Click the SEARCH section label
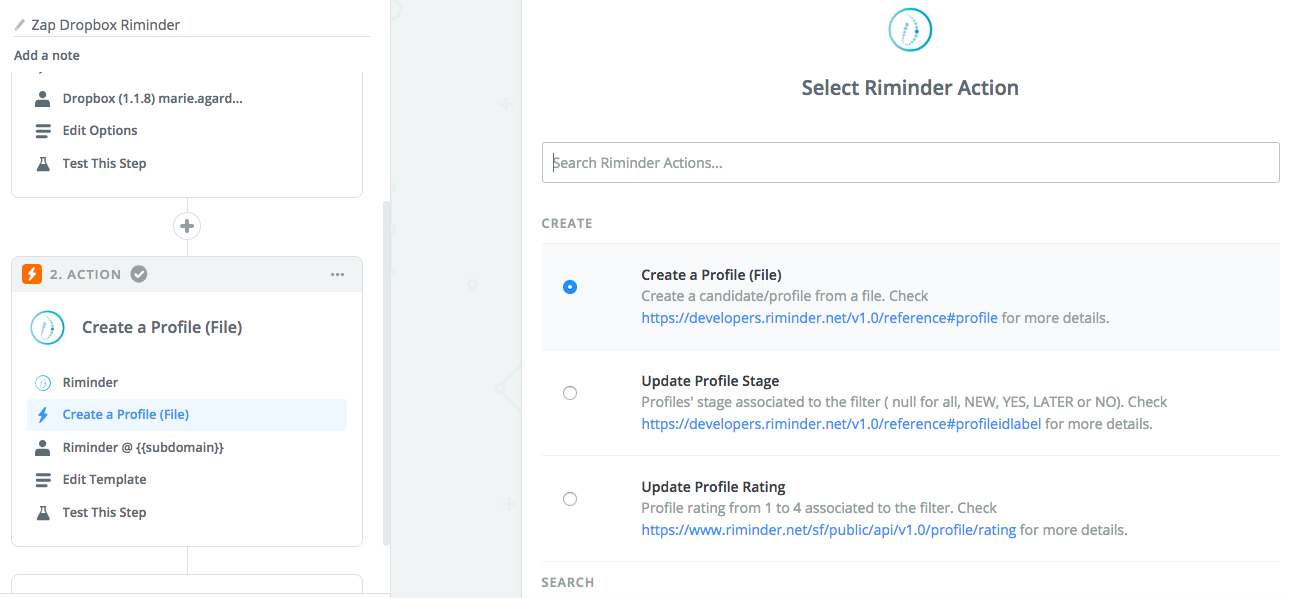Screen dimensions: 1289x598 pos(567,582)
